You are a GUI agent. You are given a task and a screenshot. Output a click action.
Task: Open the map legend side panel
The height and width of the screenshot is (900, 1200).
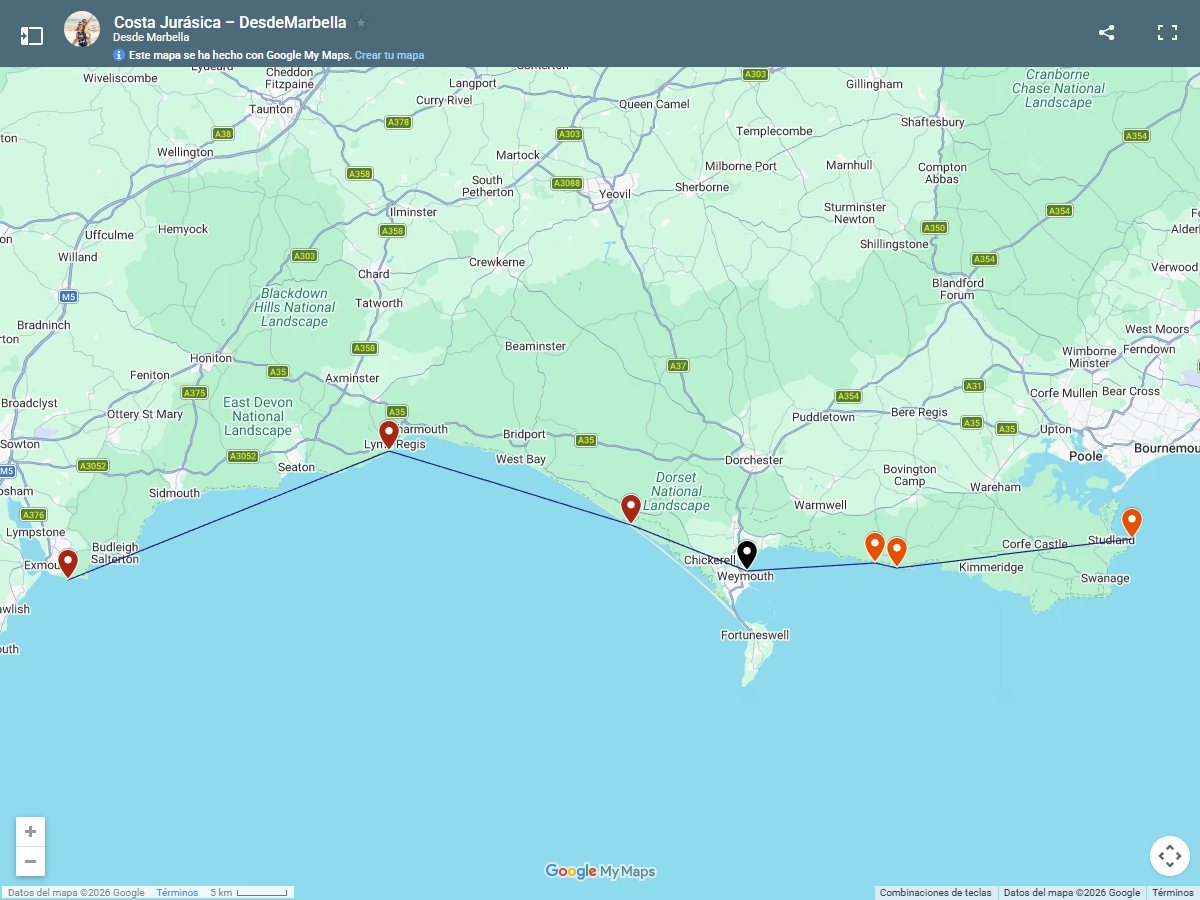point(32,36)
